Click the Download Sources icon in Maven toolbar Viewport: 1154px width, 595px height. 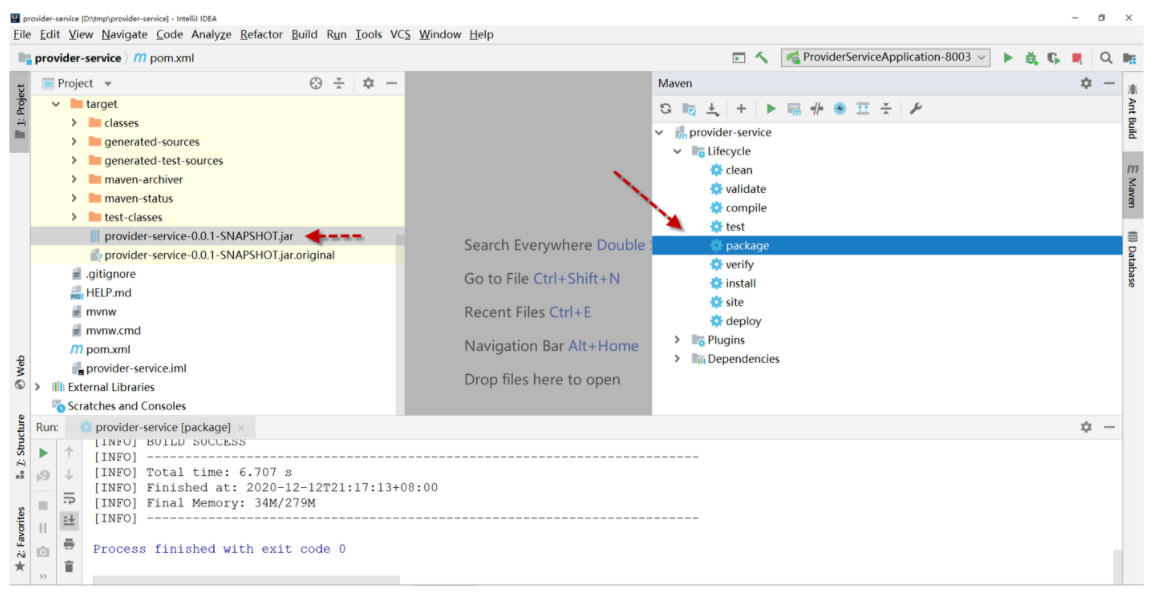point(712,109)
